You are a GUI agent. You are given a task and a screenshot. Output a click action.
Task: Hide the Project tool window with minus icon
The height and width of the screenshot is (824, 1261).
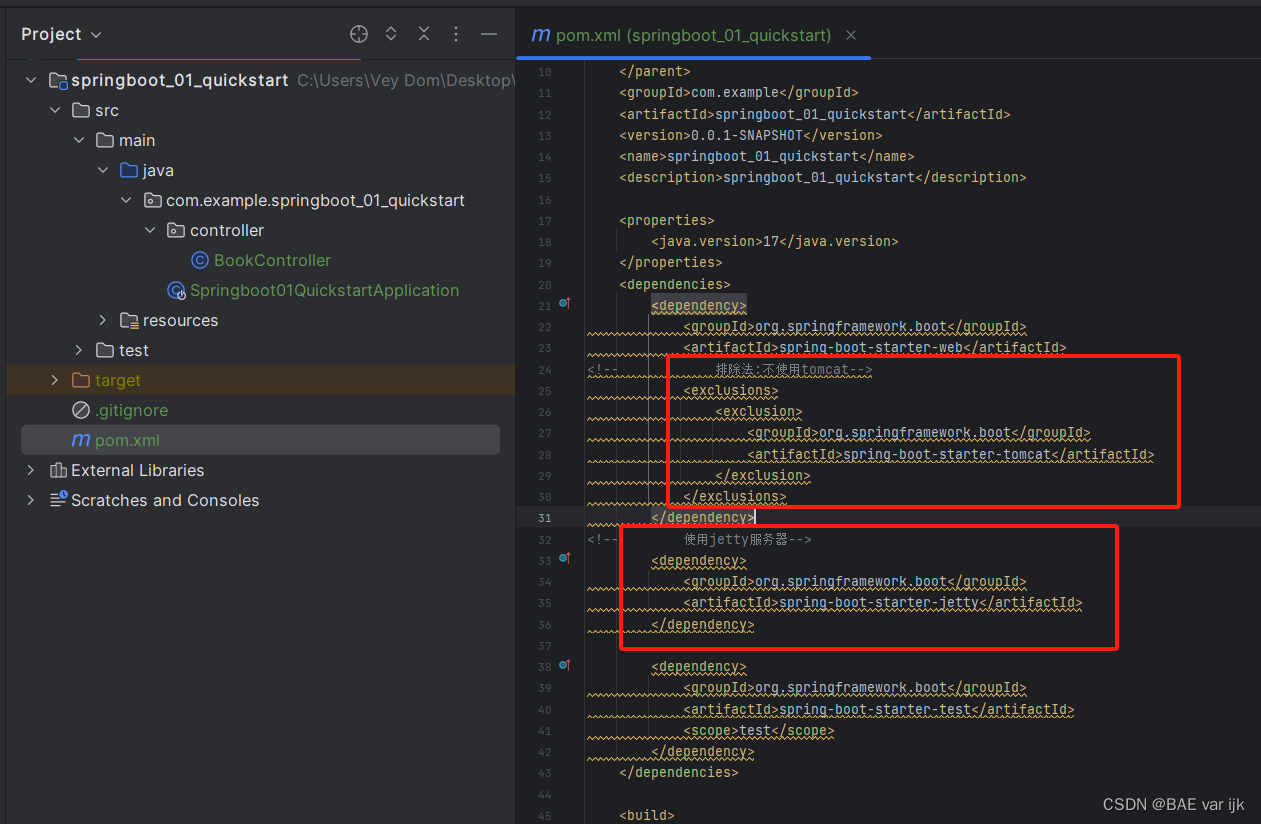[x=488, y=33]
